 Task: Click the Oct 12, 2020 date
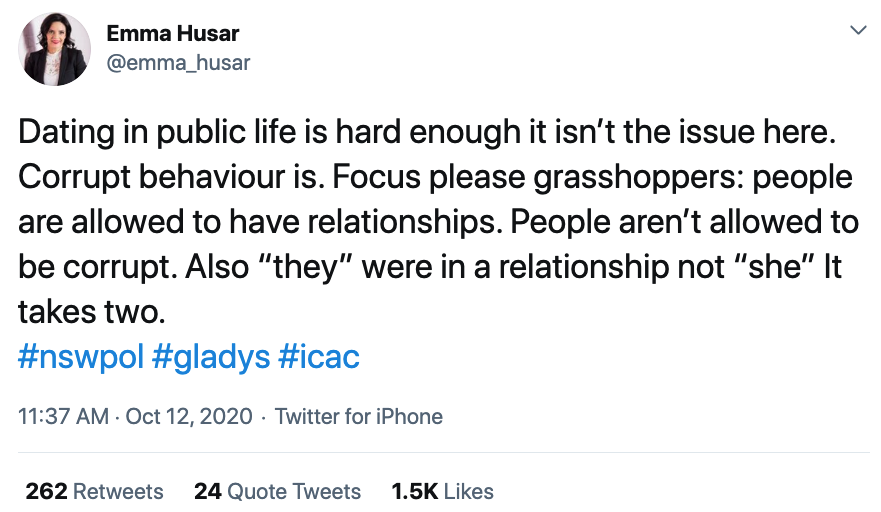[187, 416]
